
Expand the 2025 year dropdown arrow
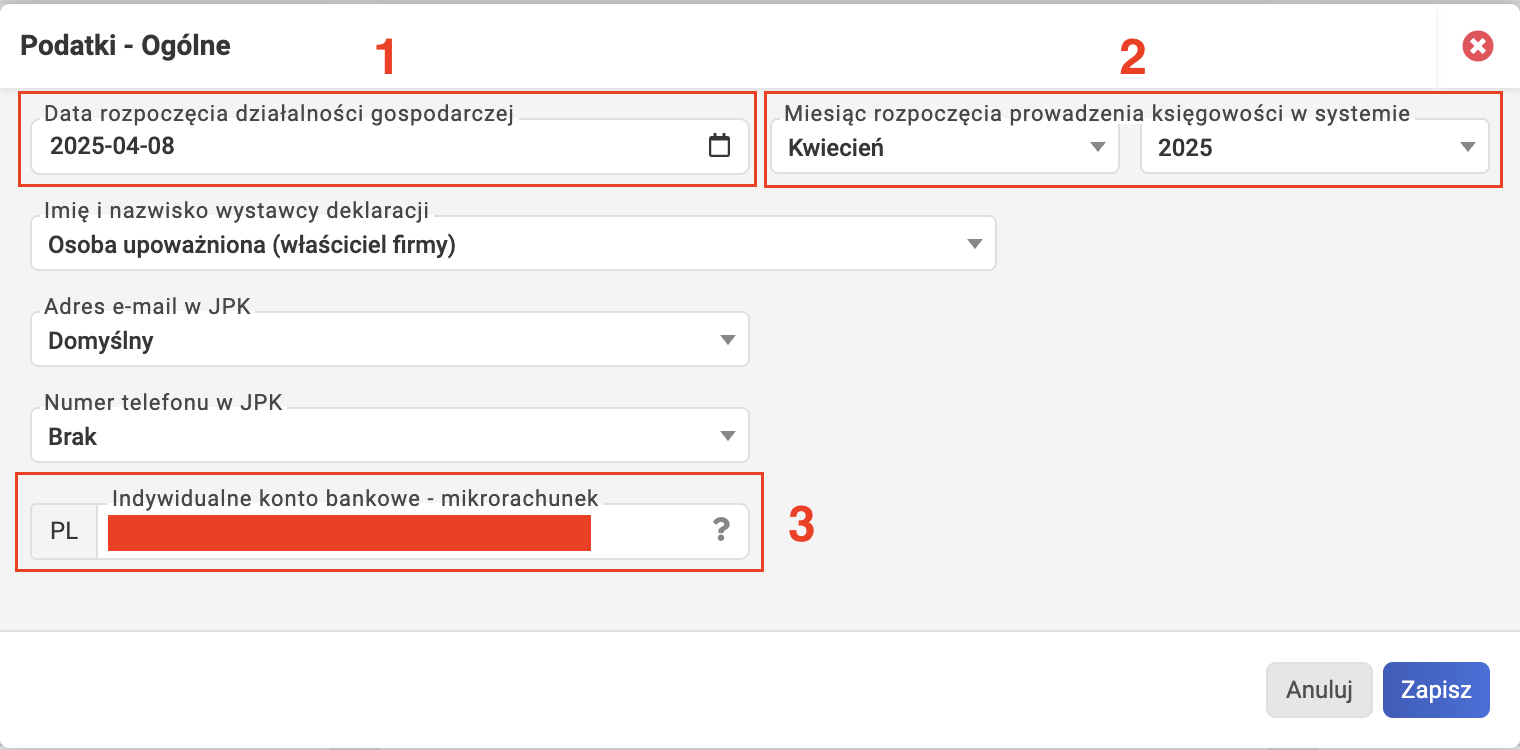[1468, 147]
